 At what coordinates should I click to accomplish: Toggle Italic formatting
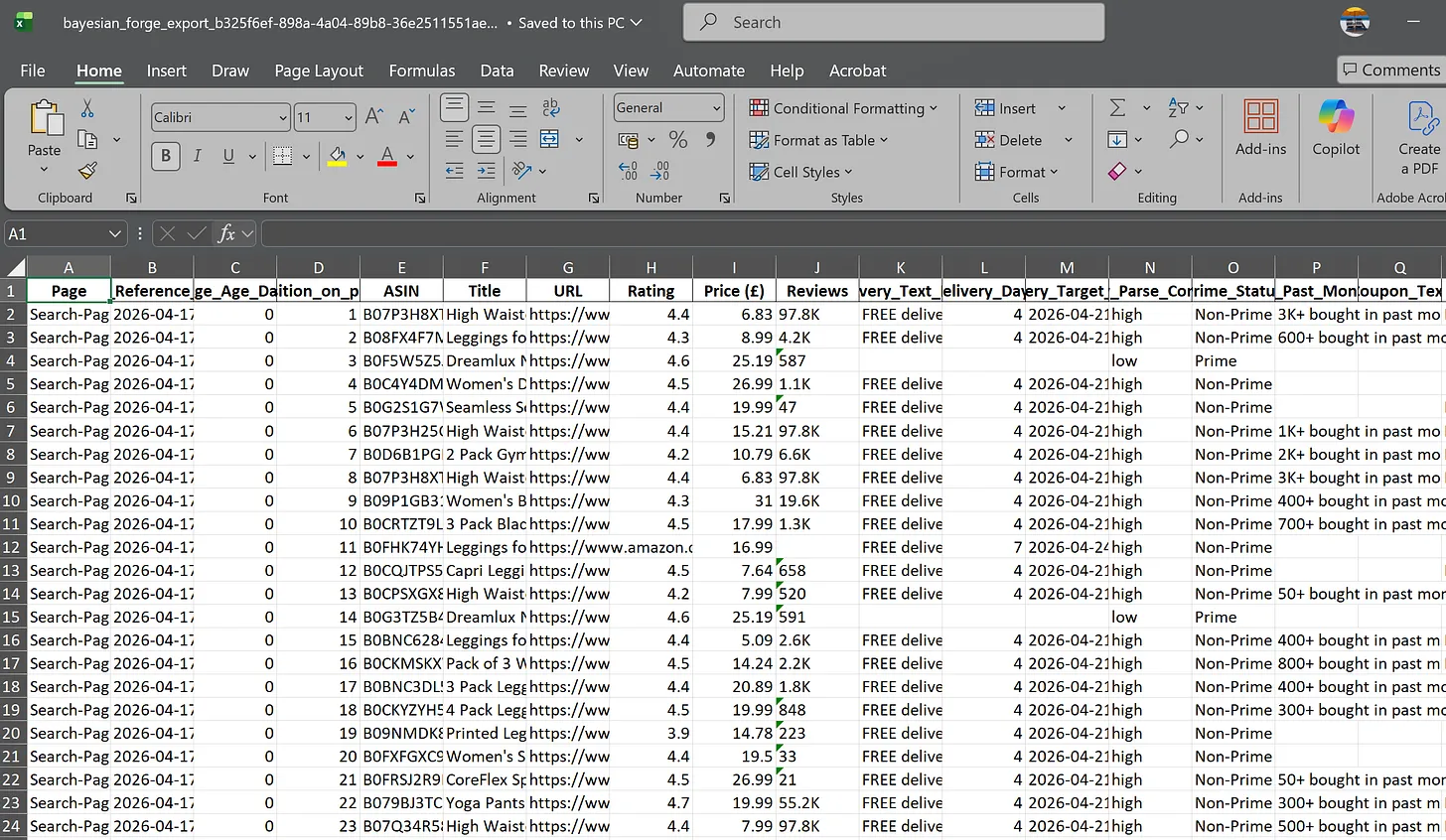[x=198, y=156]
